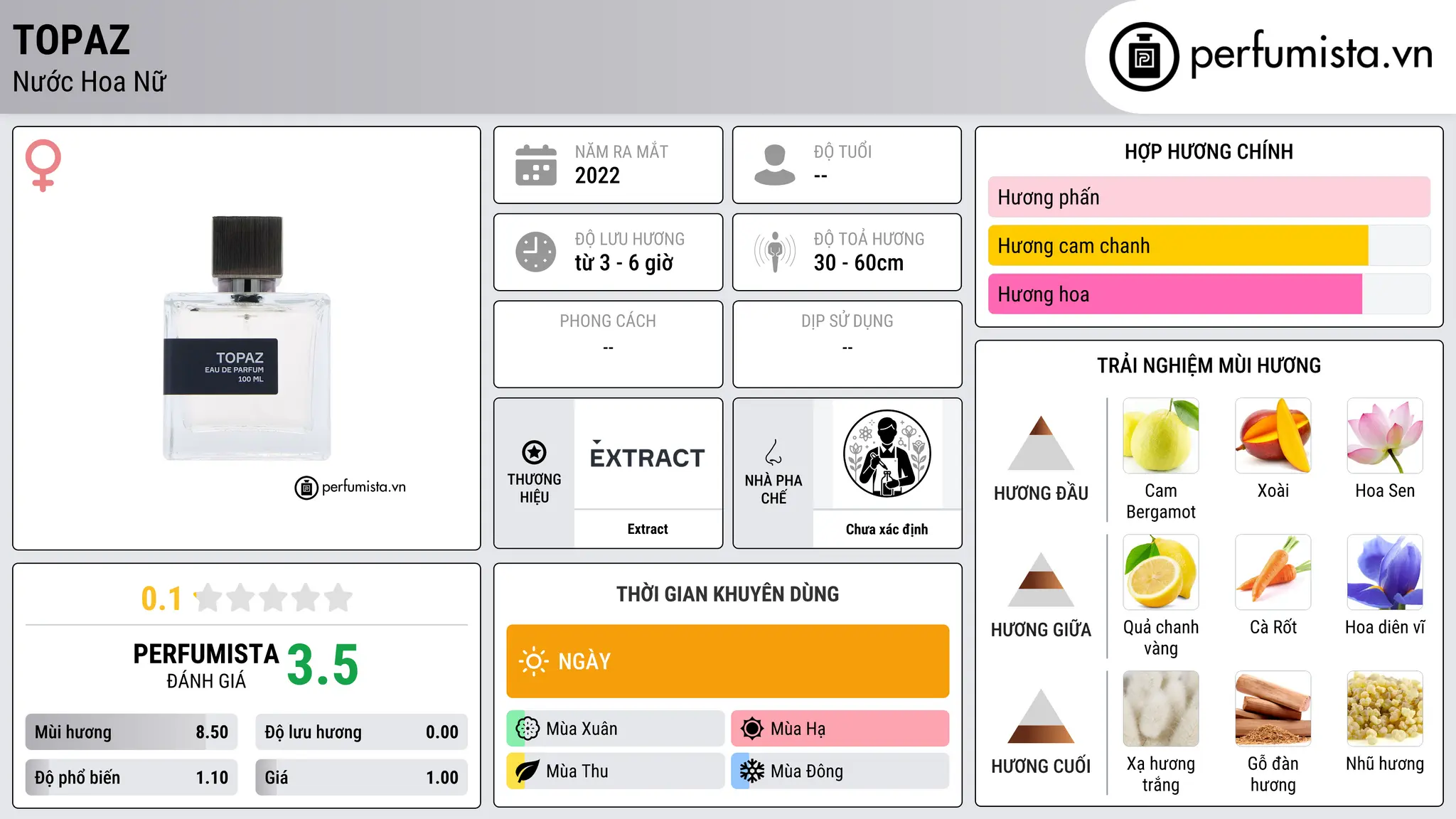Select the Cà Rốt carrot note image
The image size is (1456, 819).
point(1273,572)
